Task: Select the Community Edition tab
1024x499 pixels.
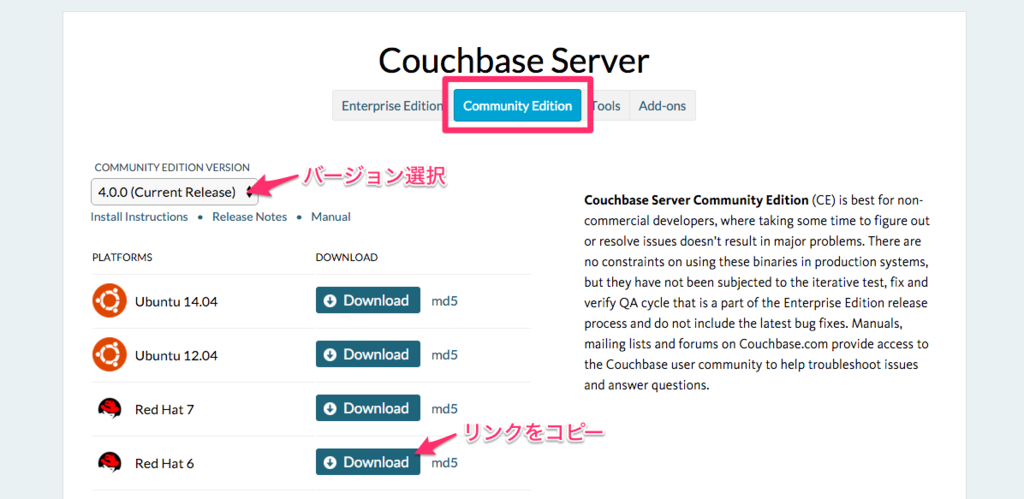Action: 517,106
